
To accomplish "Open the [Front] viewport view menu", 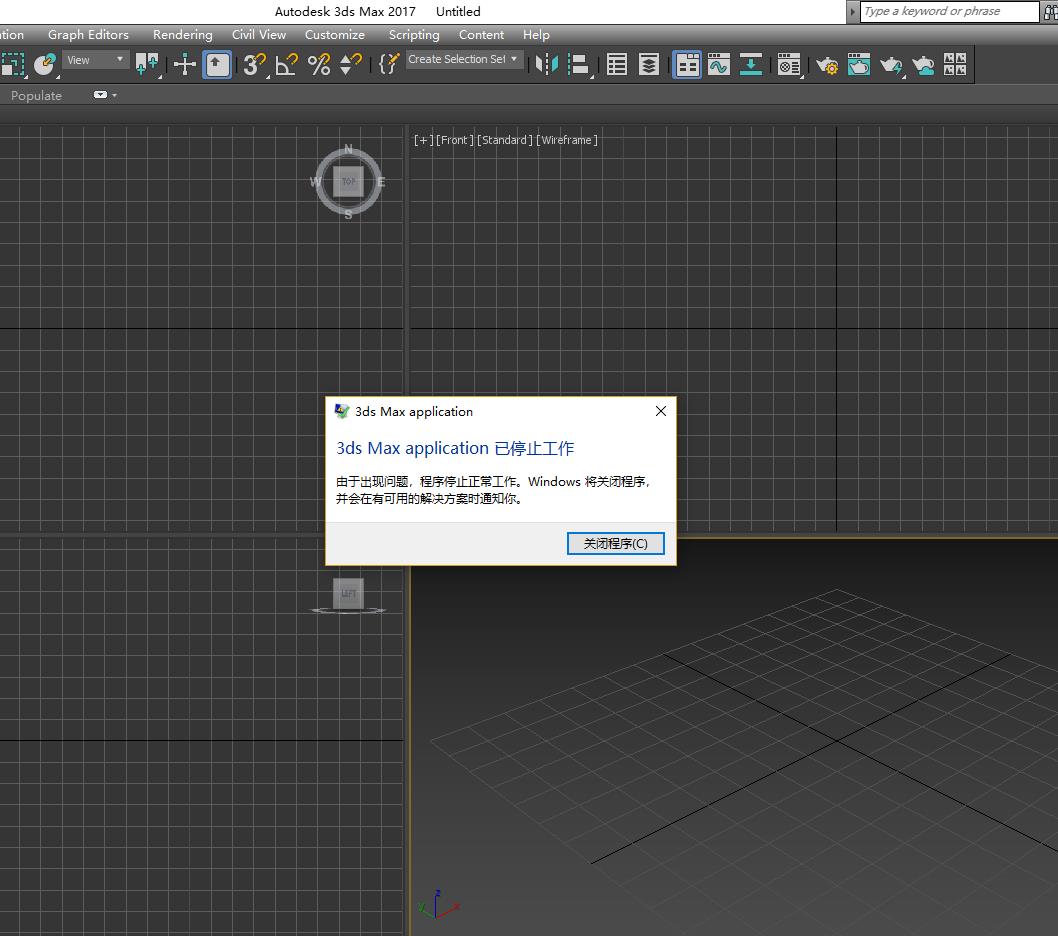I will coord(455,140).
